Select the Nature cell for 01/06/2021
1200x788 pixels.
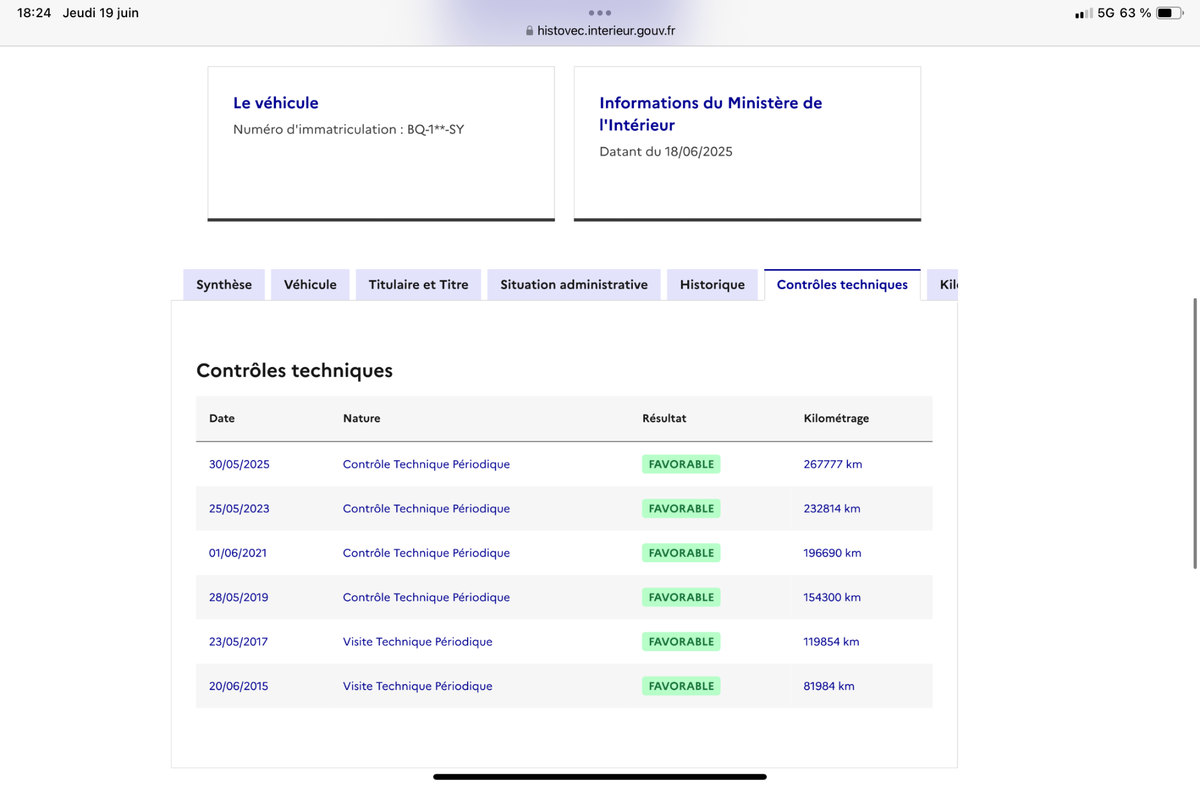click(426, 553)
